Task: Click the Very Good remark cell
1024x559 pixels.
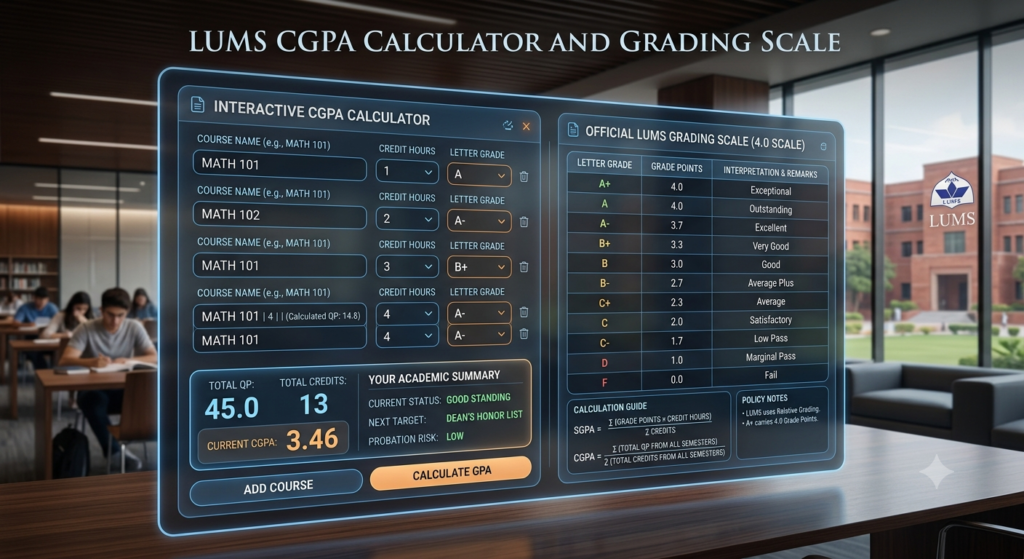Action: [771, 246]
